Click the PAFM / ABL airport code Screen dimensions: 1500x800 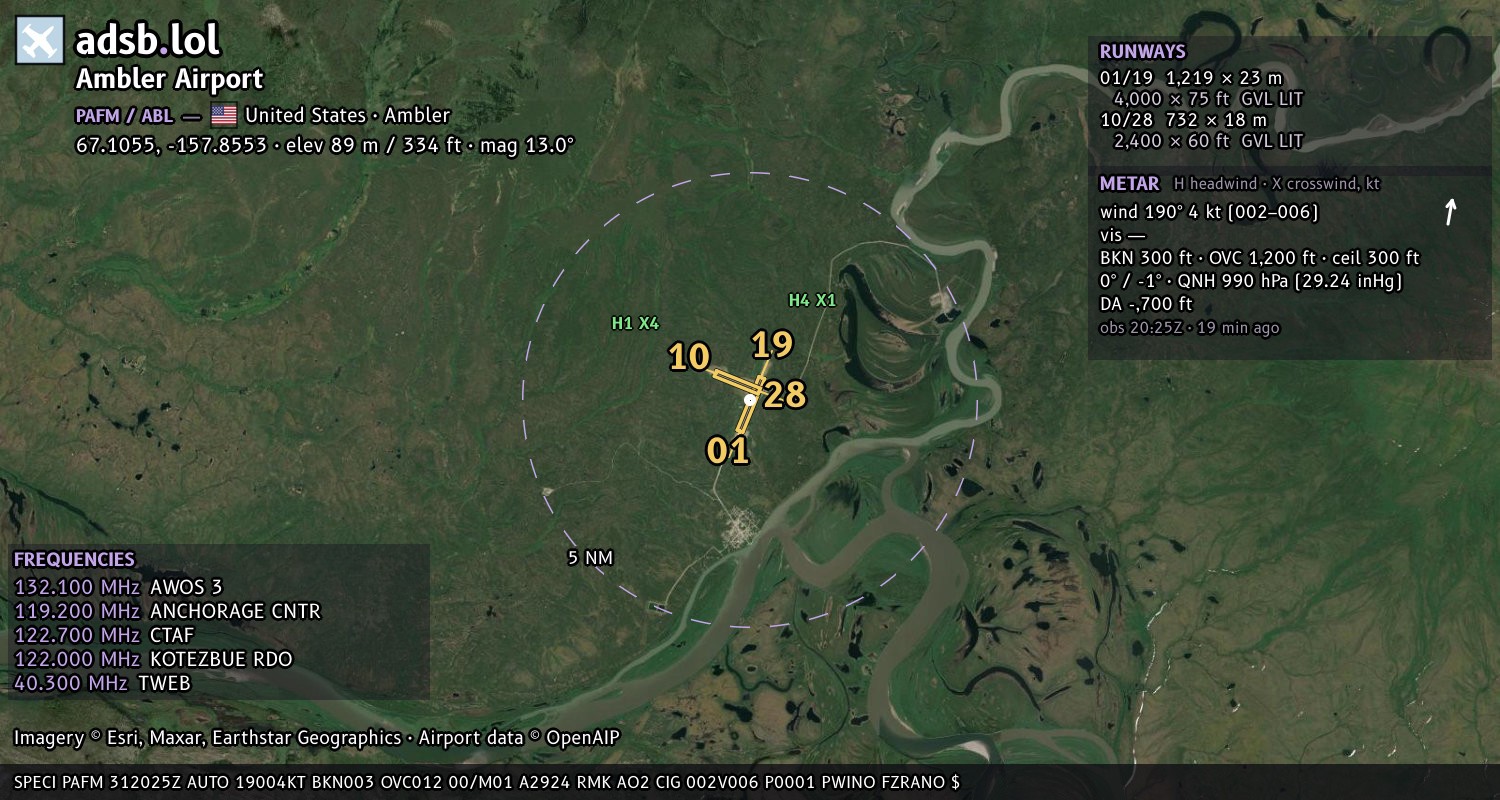pyautogui.click(x=124, y=116)
